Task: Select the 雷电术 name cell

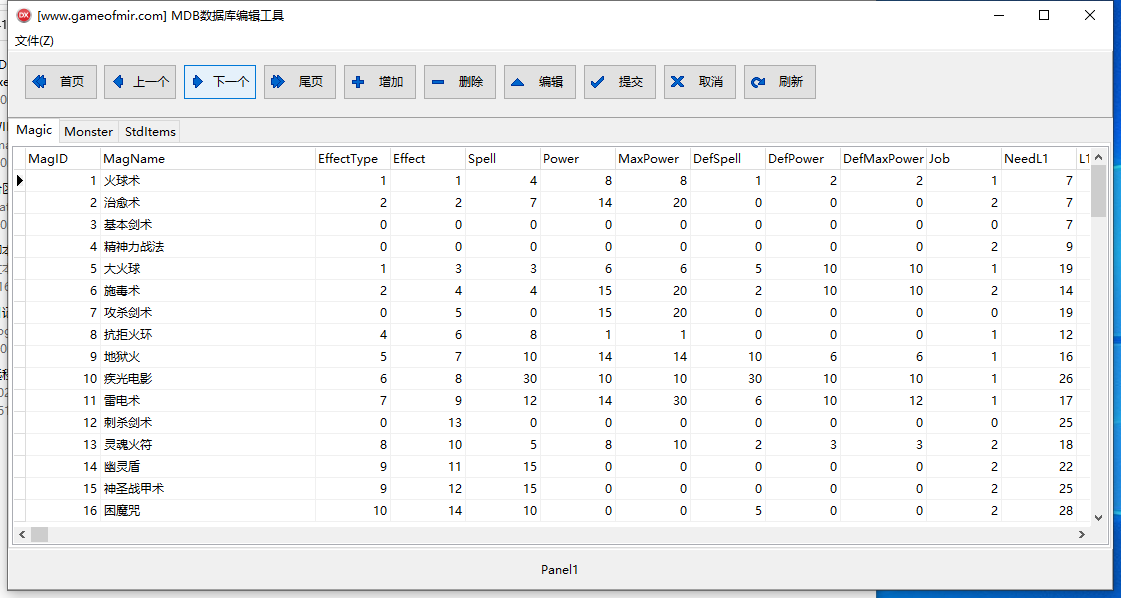Action: pos(208,401)
